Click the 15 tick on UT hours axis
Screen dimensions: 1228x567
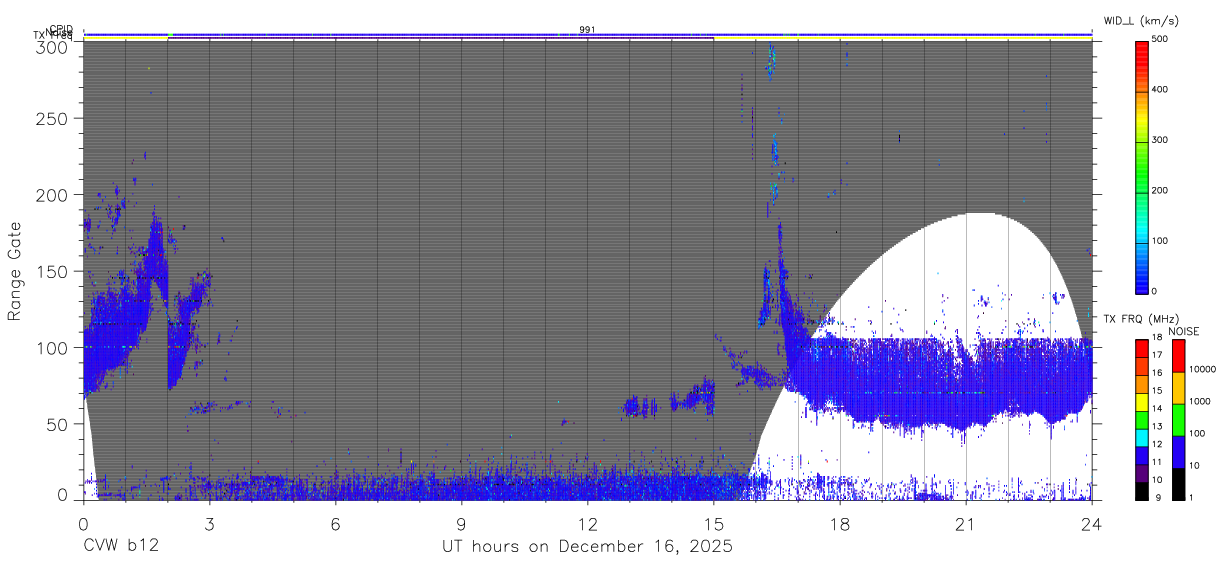[713, 524]
